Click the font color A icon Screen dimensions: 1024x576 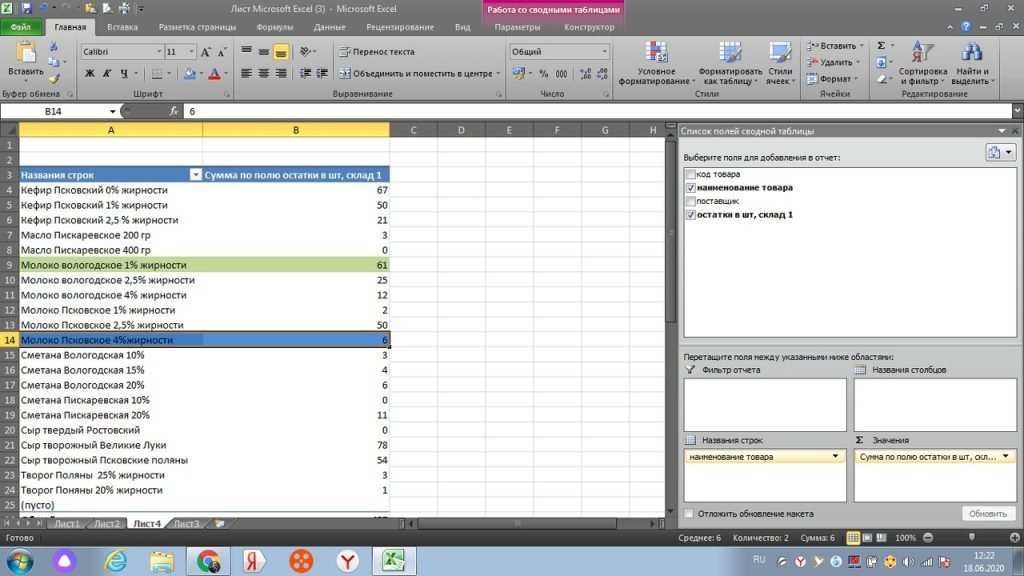pos(214,74)
